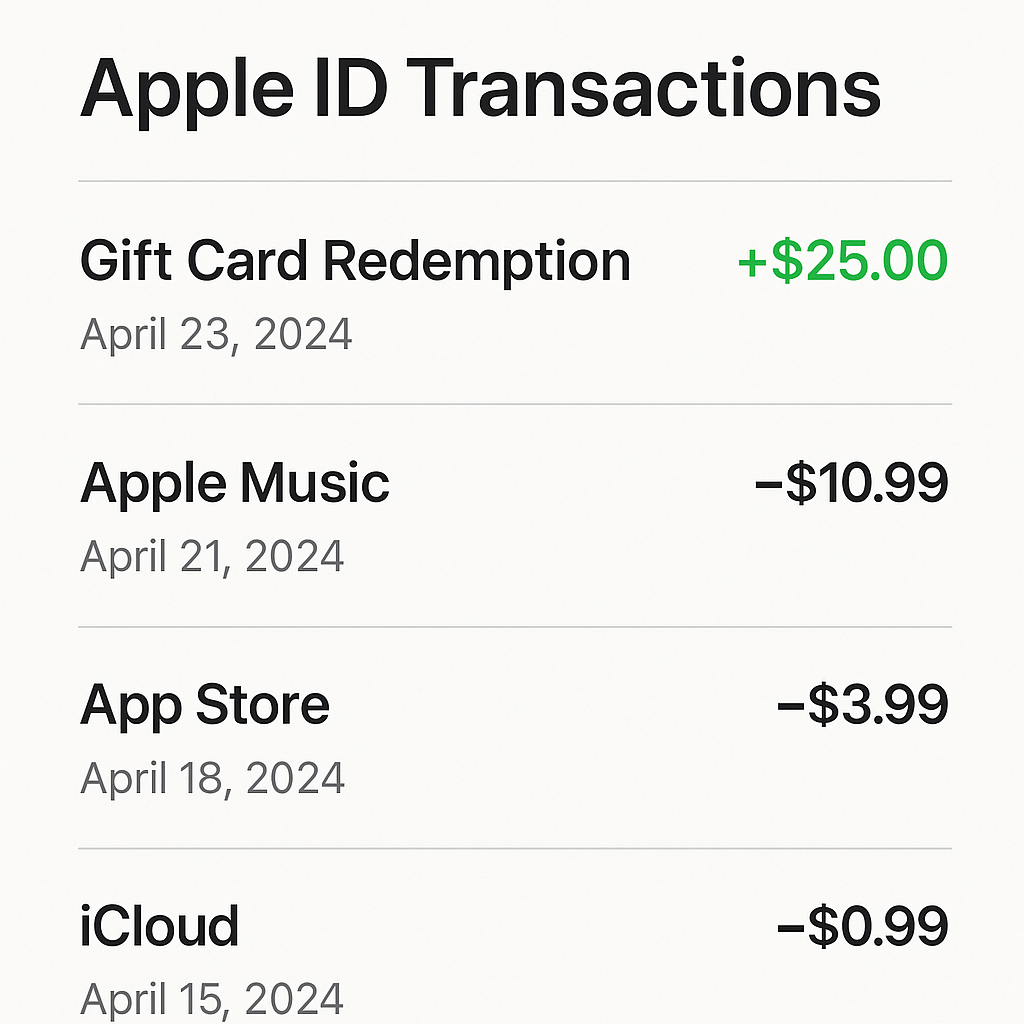Viewport: 1024px width, 1024px height.
Task: Click the divider line directly above Apple Music
Action: click(x=515, y=405)
